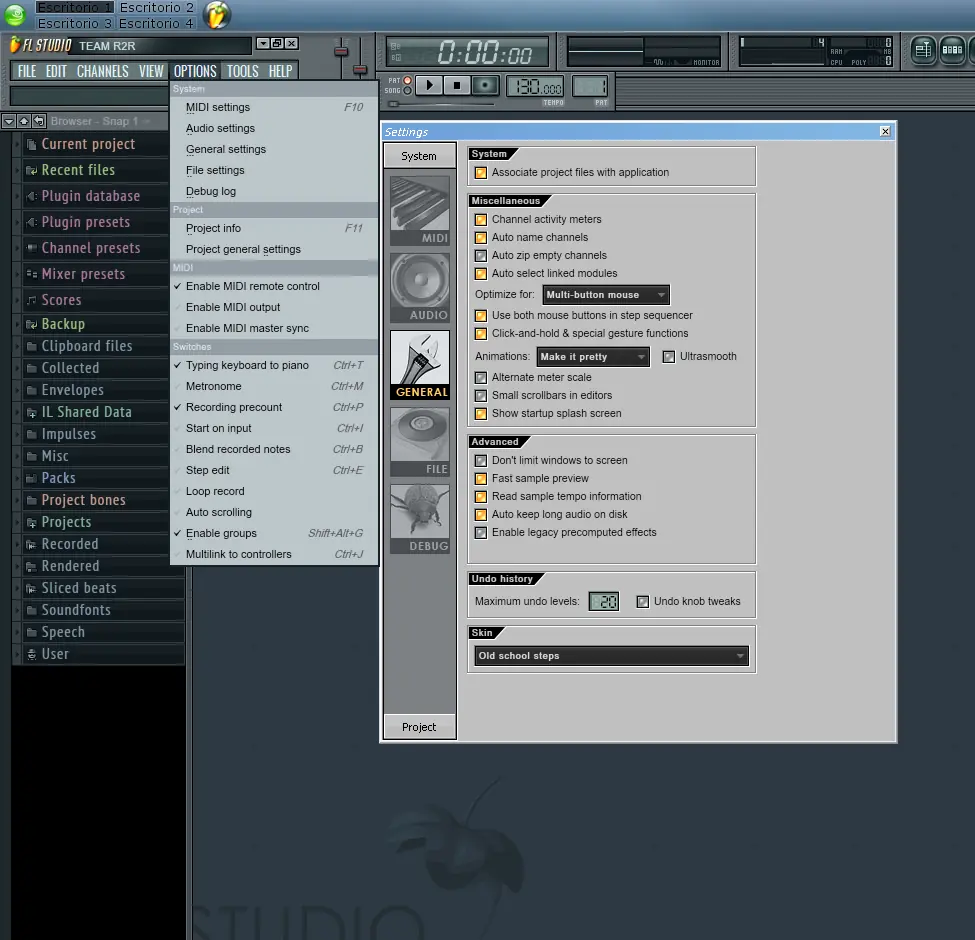Click the Sliced beats folder icon
Image resolution: width=975 pixels, height=940 pixels.
click(x=31, y=588)
